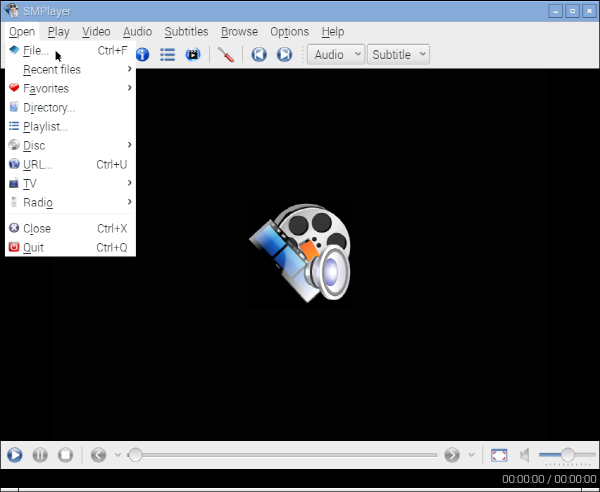Click the blue information icon in toolbar
The width and height of the screenshot is (600, 492).
pyautogui.click(x=142, y=54)
